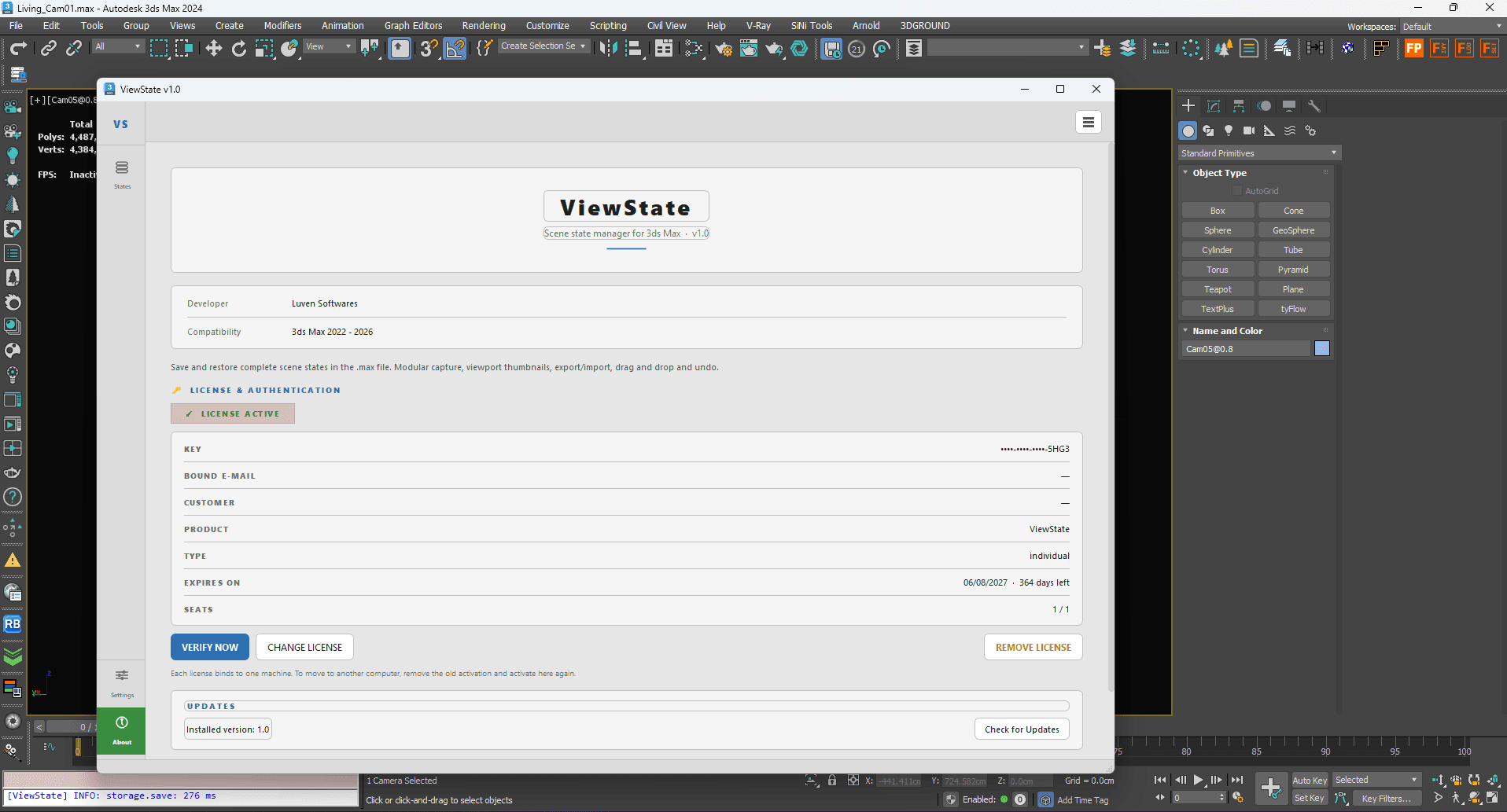Open Key Filters dialog
Viewport: 1507px width, 812px height.
[x=1386, y=798]
